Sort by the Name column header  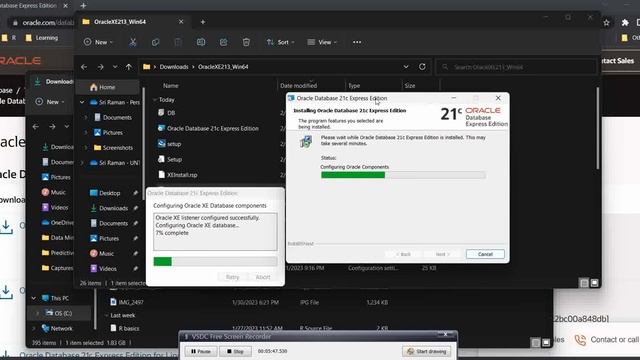[x=171, y=86]
